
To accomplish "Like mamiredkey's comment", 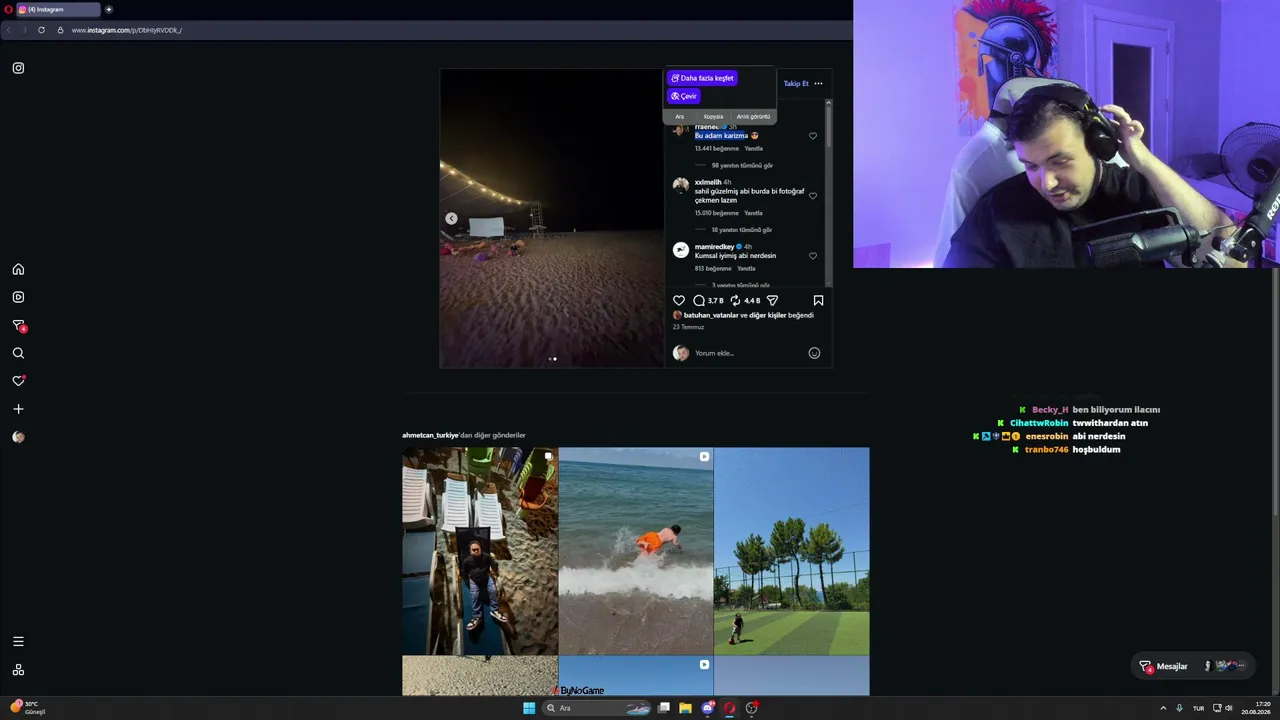I will coord(813,256).
